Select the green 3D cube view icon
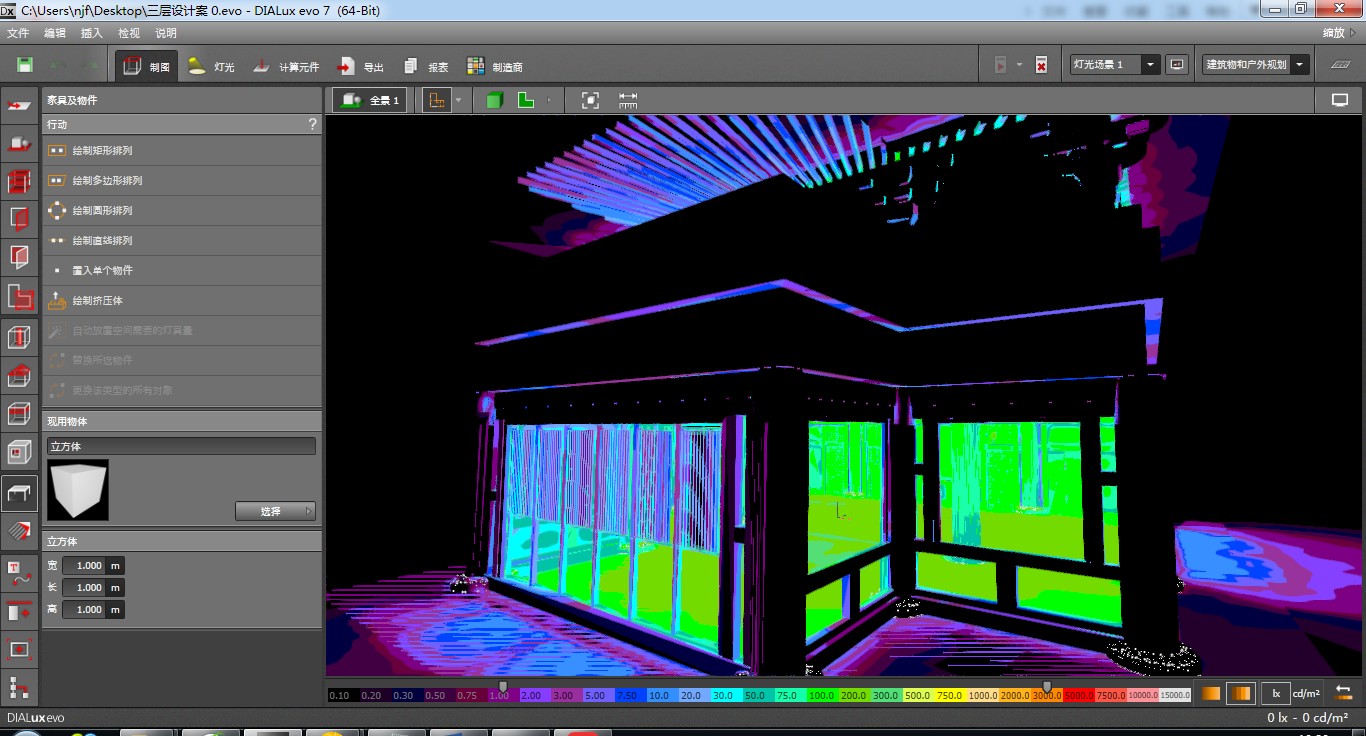1366x736 pixels. click(494, 100)
